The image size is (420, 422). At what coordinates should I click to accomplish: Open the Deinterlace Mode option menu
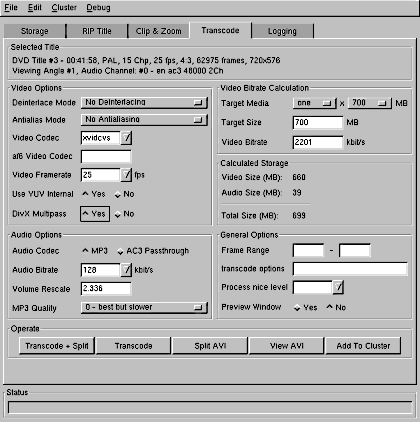(x=144, y=102)
